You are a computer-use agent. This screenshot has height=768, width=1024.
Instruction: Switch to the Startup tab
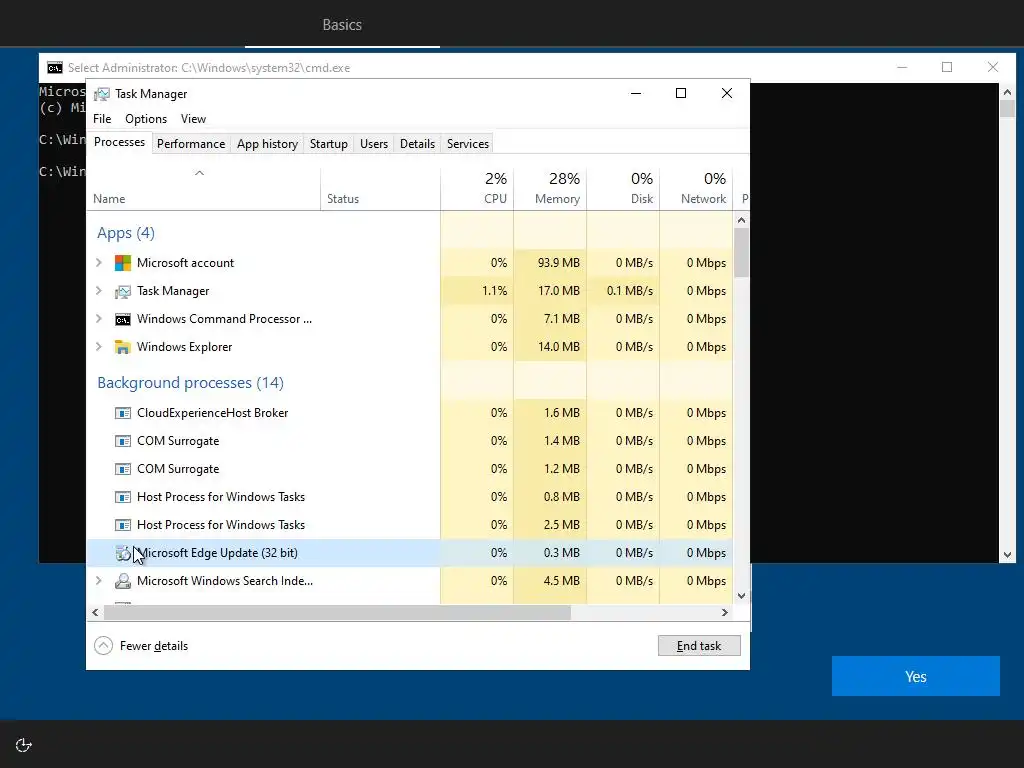(x=328, y=144)
